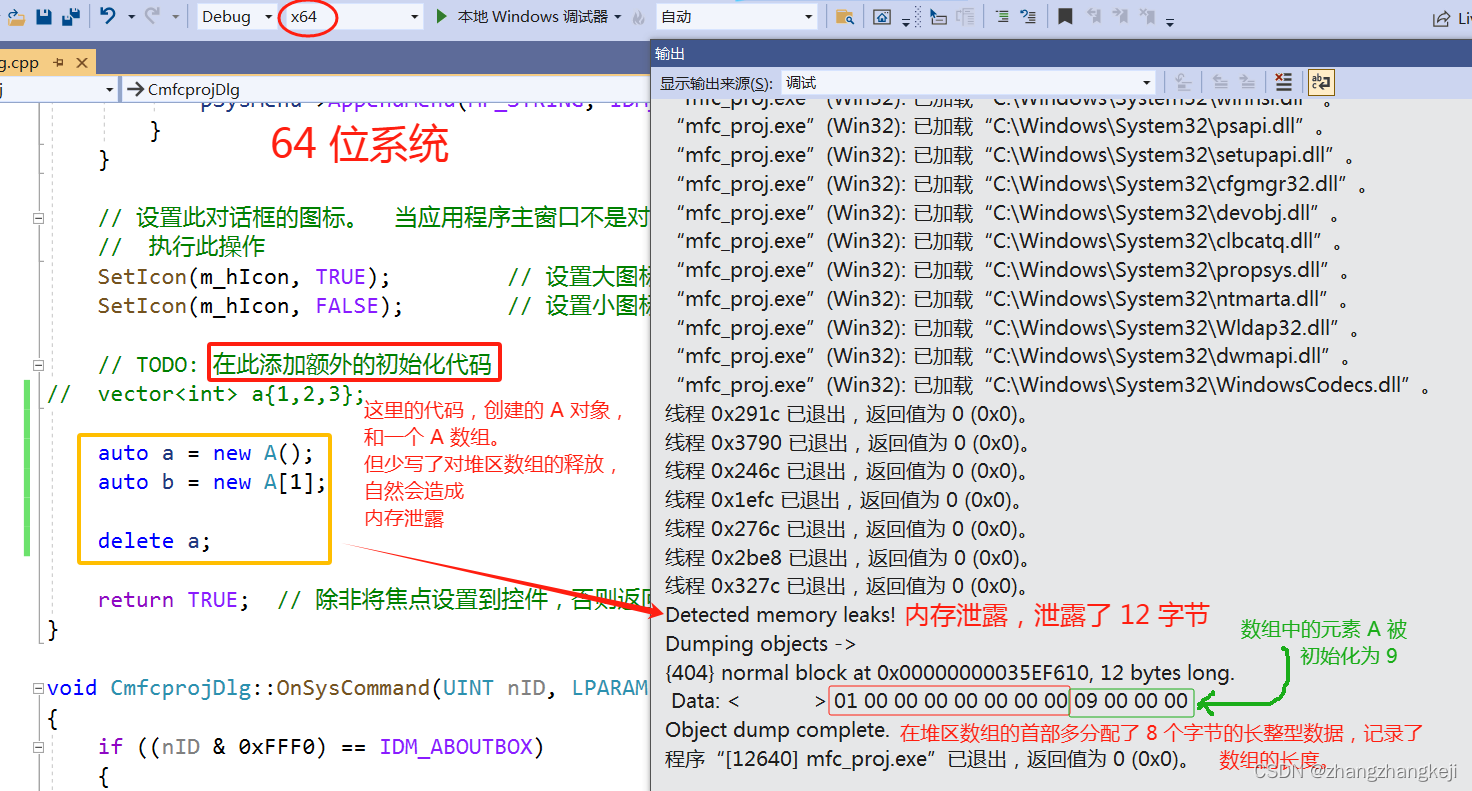Go to the next bookmark
Screen dimensions: 1472x791
(1120, 17)
